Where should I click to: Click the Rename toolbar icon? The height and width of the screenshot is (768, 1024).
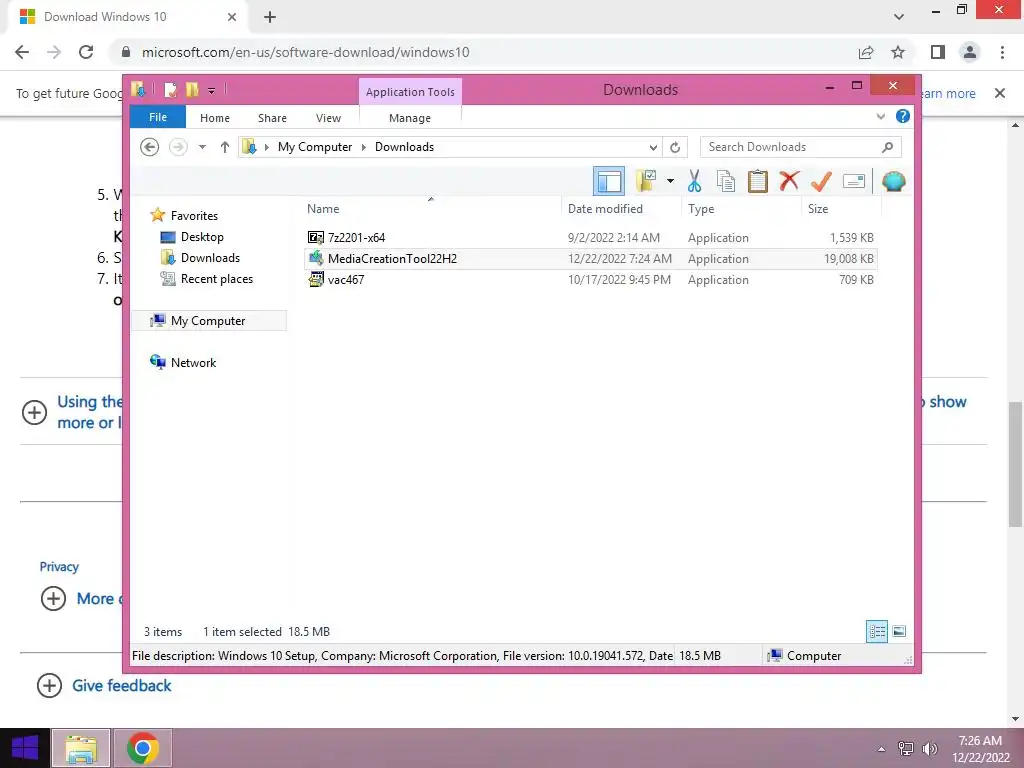point(854,181)
